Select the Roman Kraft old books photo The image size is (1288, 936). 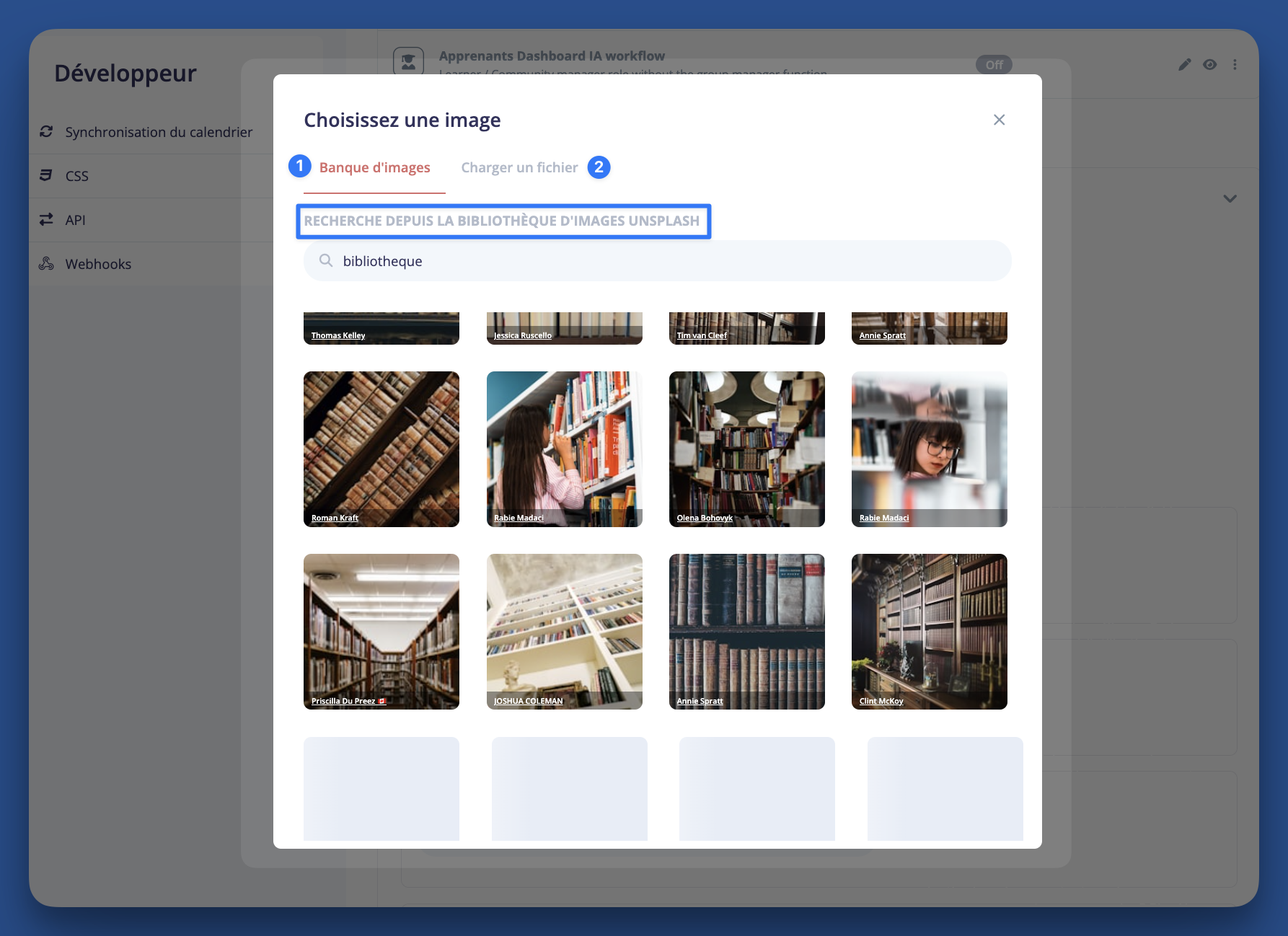[x=381, y=449]
